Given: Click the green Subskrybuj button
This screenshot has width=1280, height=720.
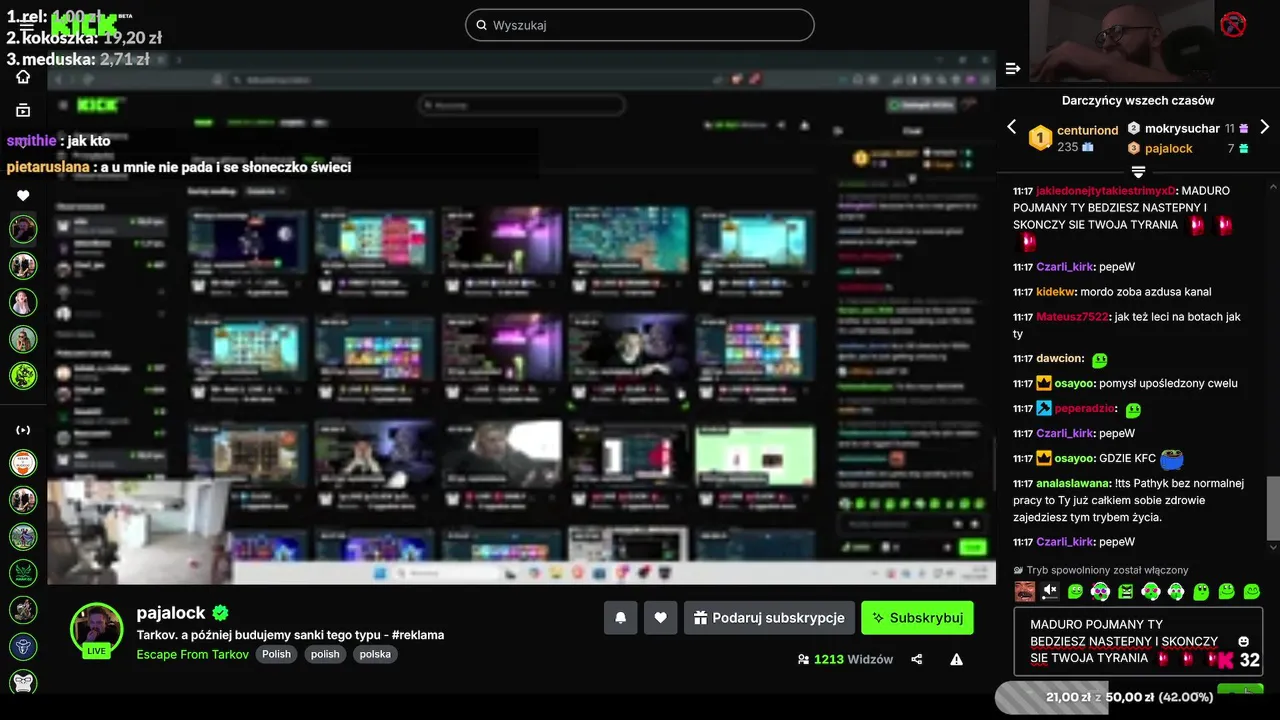Looking at the screenshot, I should click(917, 618).
